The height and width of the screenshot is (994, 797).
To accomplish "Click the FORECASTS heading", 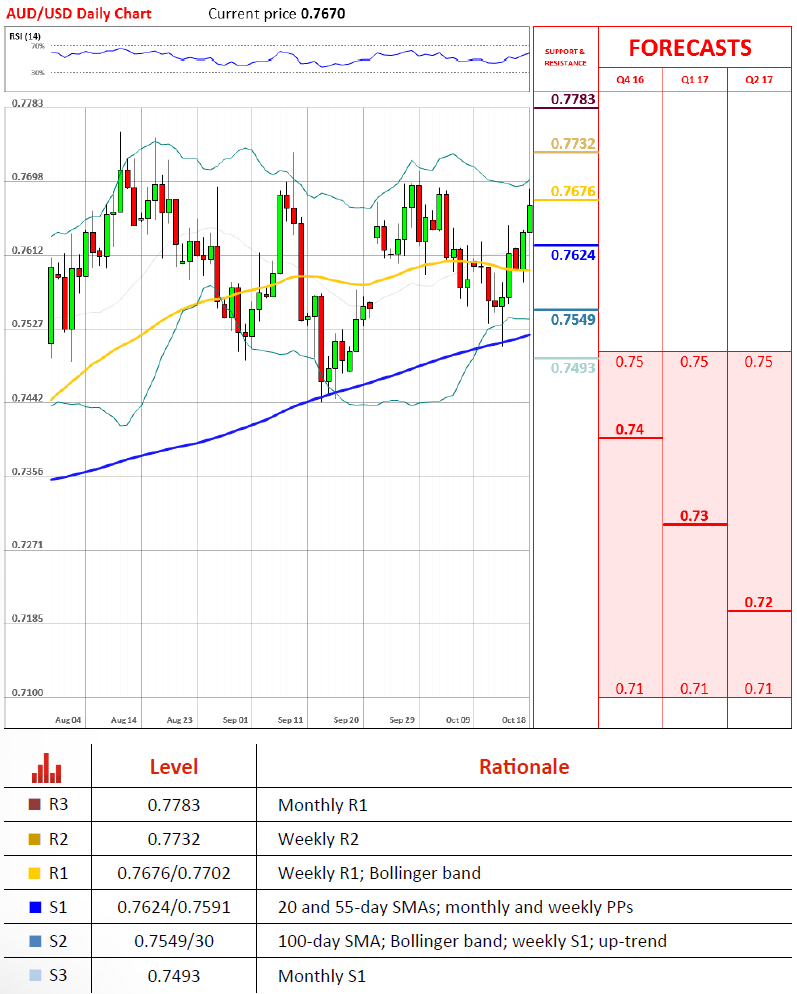I will [690, 48].
